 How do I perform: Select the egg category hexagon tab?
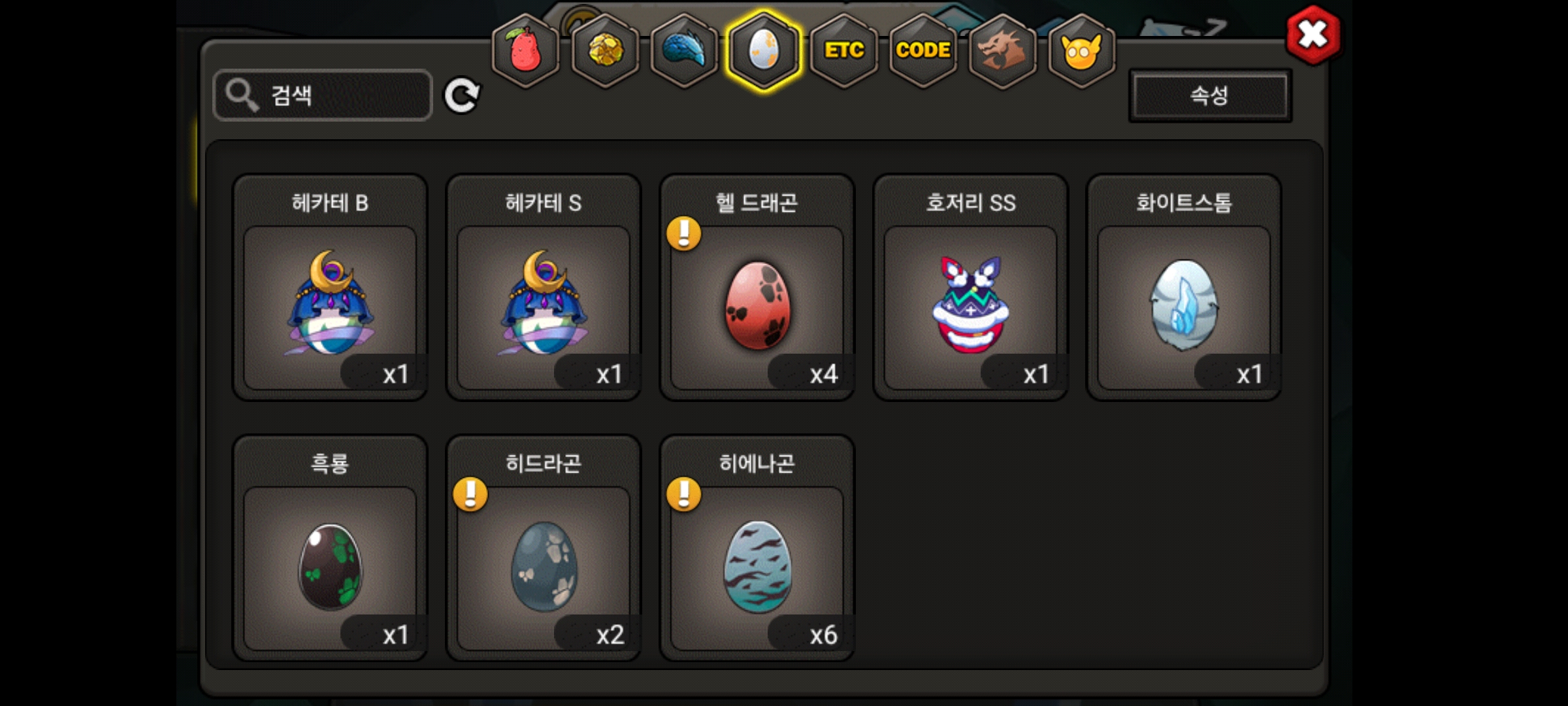[x=764, y=50]
